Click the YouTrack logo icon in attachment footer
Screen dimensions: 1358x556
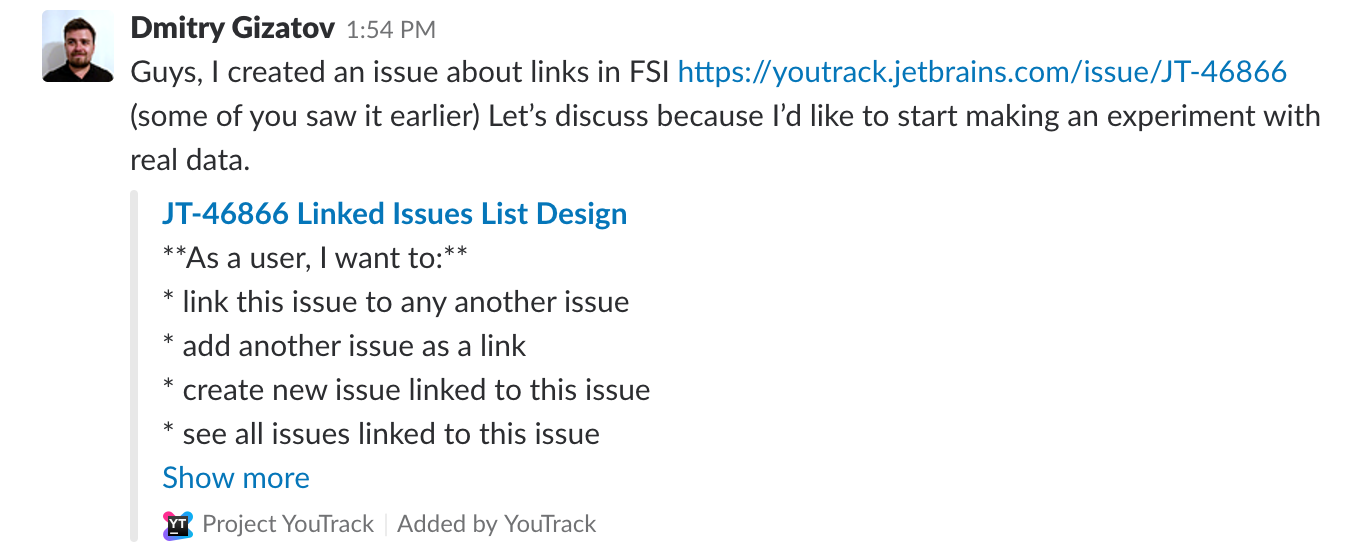click(178, 524)
